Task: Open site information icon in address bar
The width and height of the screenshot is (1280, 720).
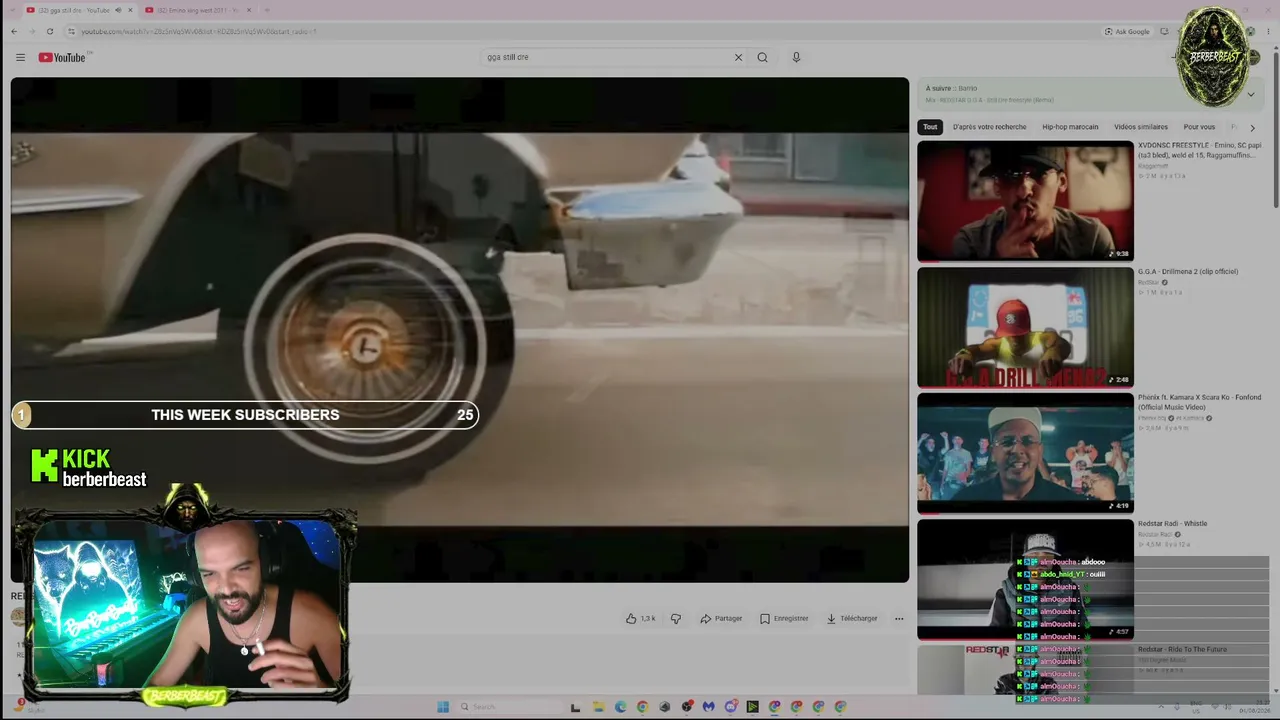Action: tap(71, 31)
